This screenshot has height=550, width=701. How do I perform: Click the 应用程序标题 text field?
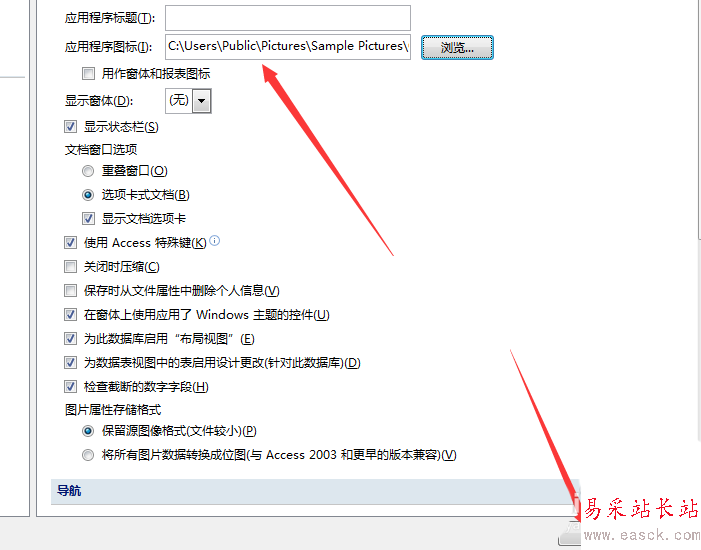[x=288, y=18]
